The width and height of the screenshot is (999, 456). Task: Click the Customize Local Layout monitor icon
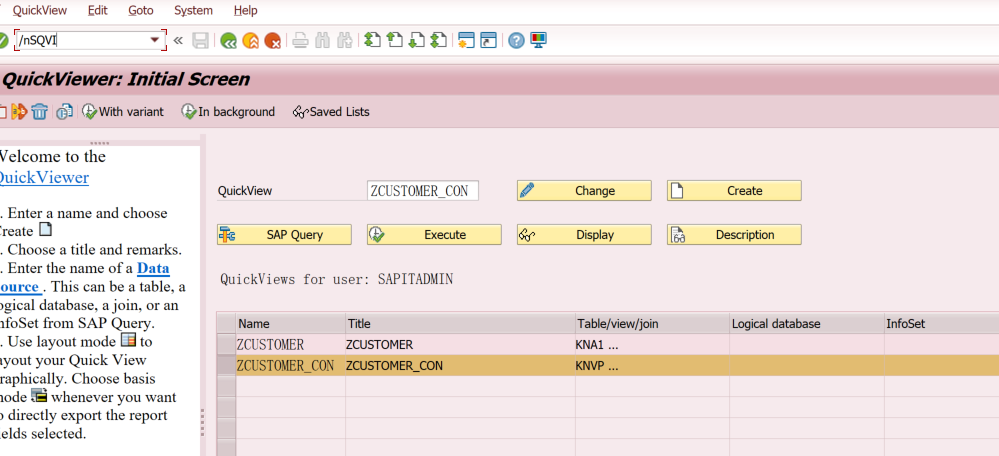(x=538, y=41)
